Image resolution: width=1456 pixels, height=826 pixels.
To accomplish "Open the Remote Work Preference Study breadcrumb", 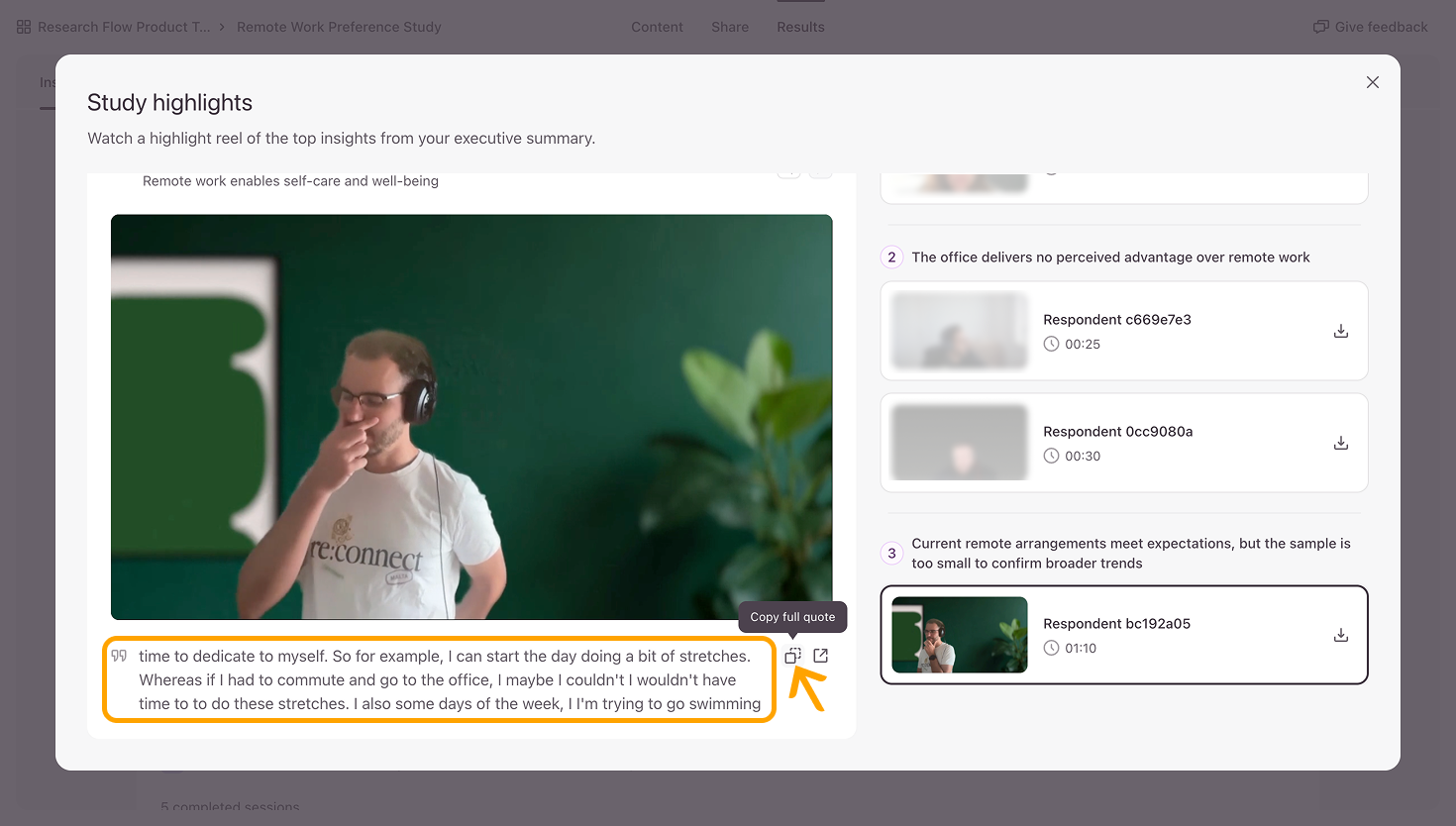I will 339,27.
